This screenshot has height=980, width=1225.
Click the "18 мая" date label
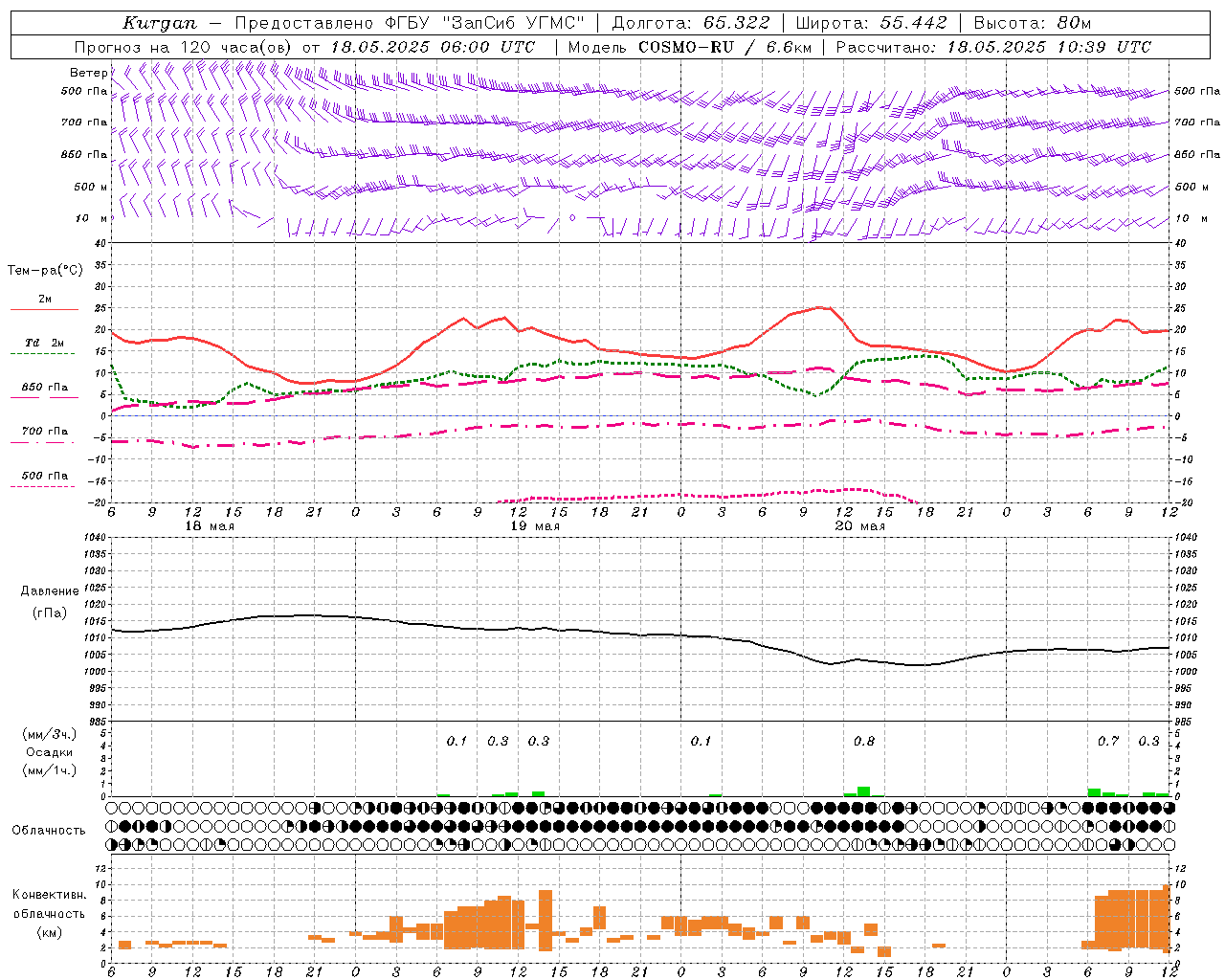click(x=210, y=526)
